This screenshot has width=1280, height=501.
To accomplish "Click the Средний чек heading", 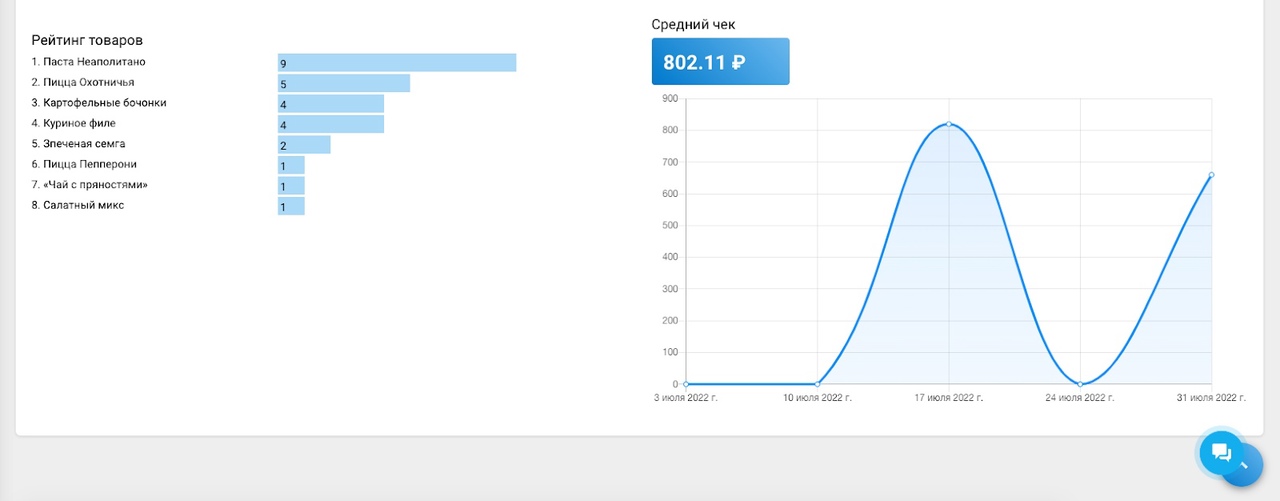I will click(693, 25).
